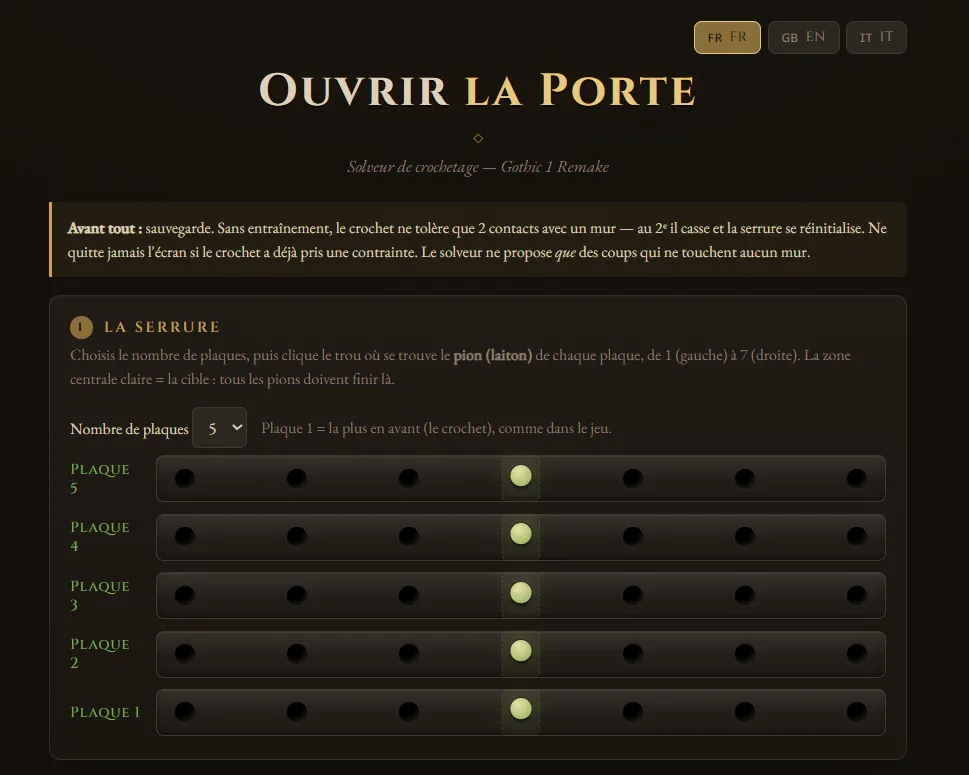The image size is (969, 775).
Task: Select hole 5 on Plaque 2
Action: (x=633, y=653)
